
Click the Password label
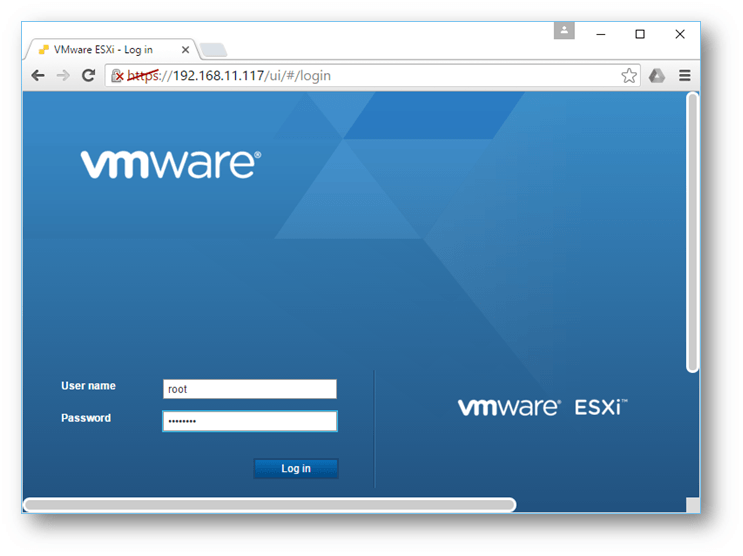[86, 418]
